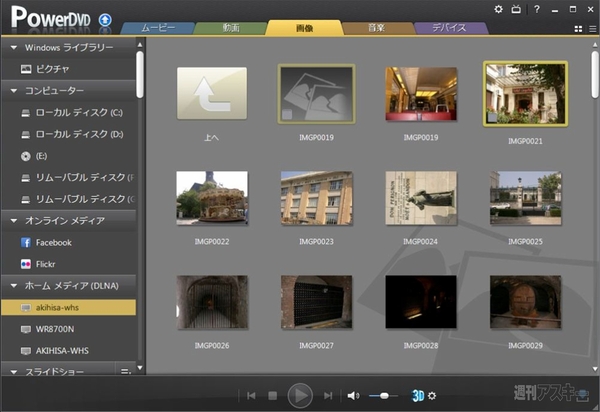The image size is (600, 412).
Task: Switch to TV mode icon in title bar
Action: (516, 9)
